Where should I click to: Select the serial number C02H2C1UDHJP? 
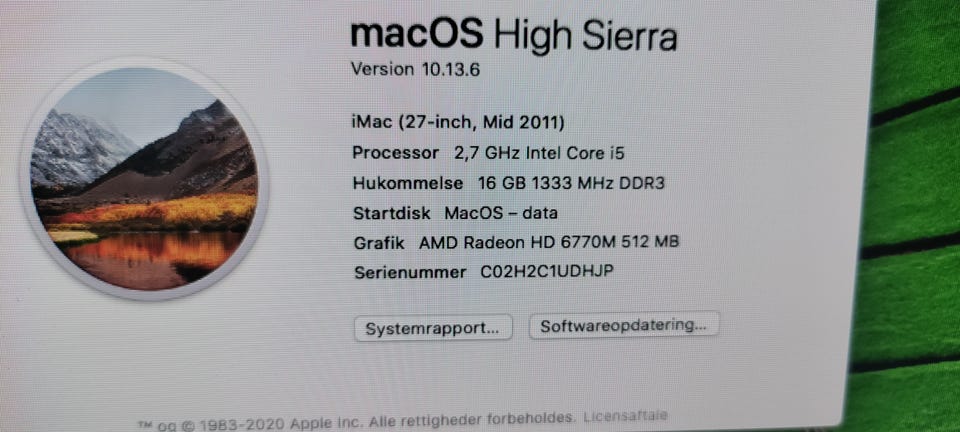click(x=547, y=271)
